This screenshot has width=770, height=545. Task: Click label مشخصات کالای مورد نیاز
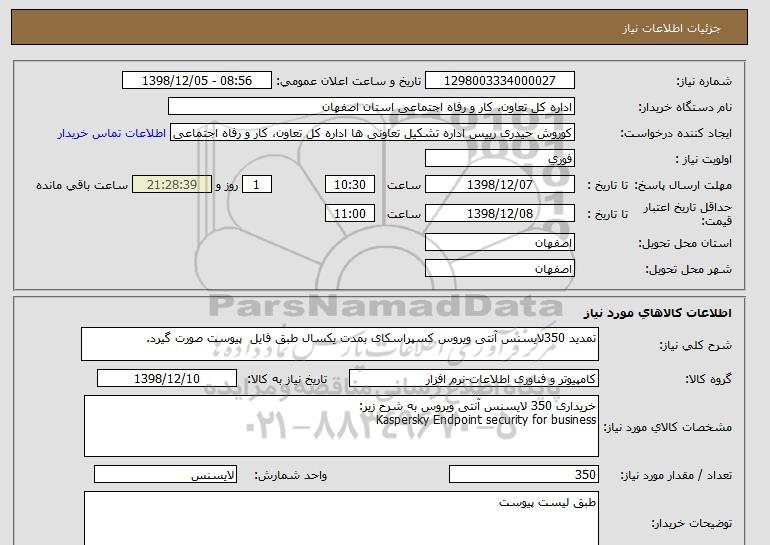coord(667,427)
